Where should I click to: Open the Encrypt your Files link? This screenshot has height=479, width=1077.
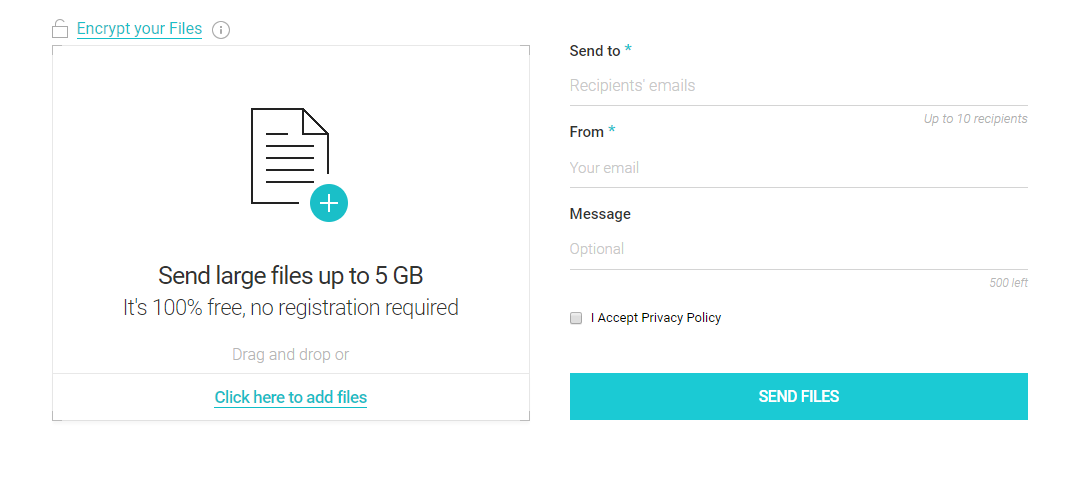click(139, 29)
